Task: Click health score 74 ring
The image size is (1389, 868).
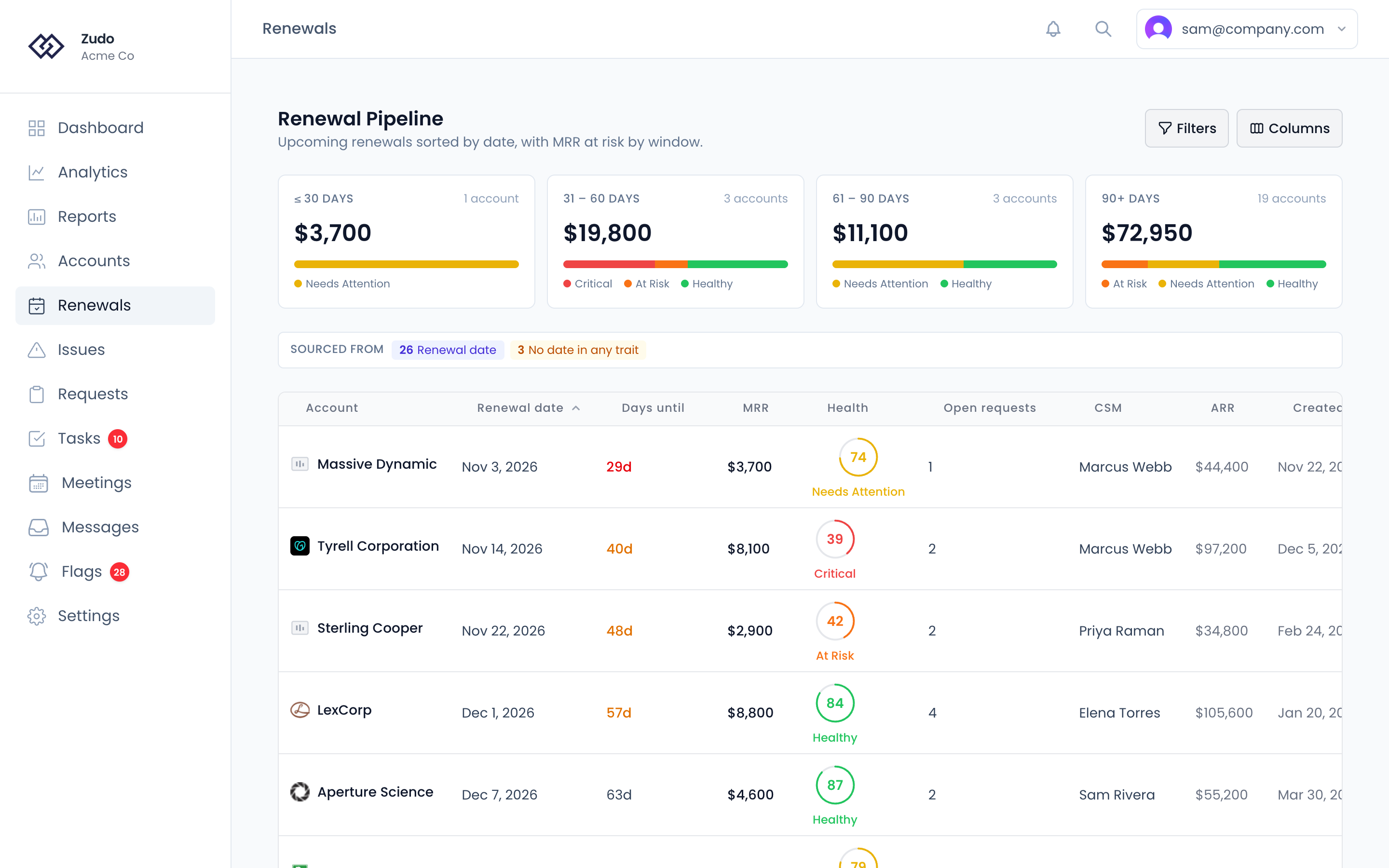Action: pos(858,457)
